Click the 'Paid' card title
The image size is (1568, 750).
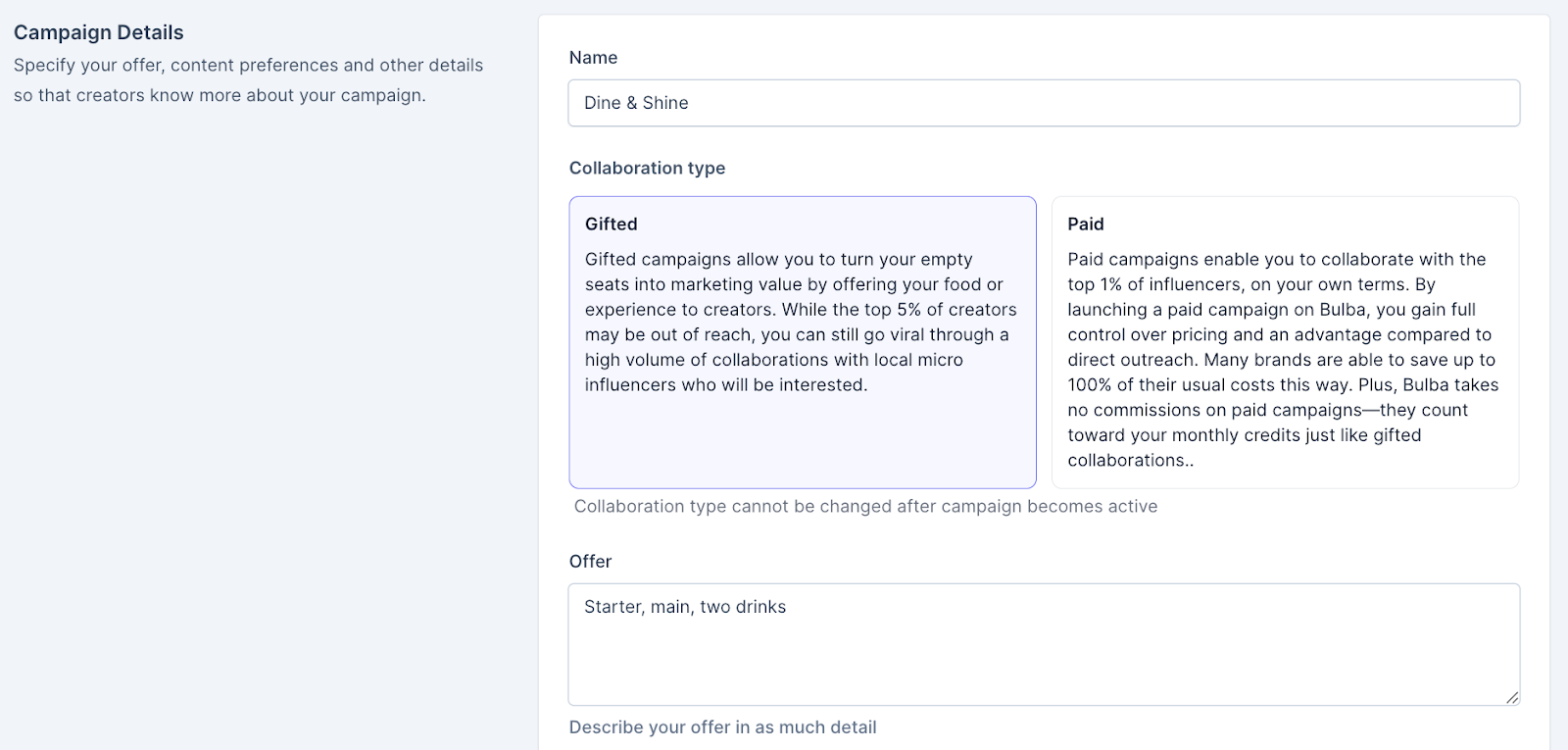tap(1085, 224)
